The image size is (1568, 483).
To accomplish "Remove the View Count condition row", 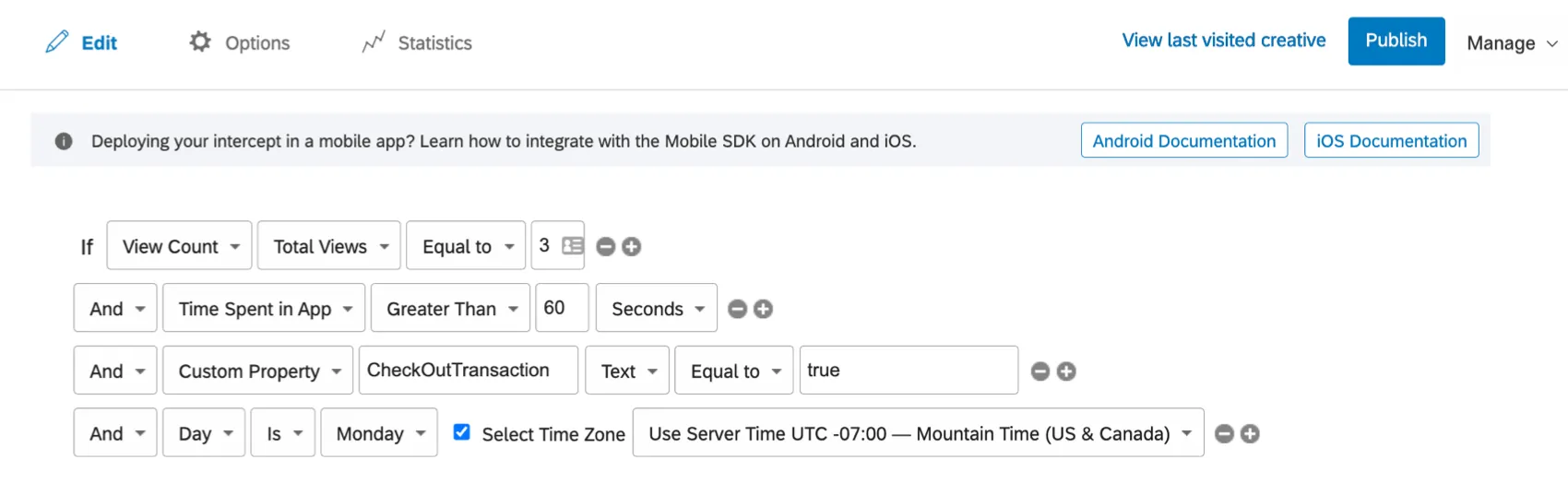I will point(606,246).
